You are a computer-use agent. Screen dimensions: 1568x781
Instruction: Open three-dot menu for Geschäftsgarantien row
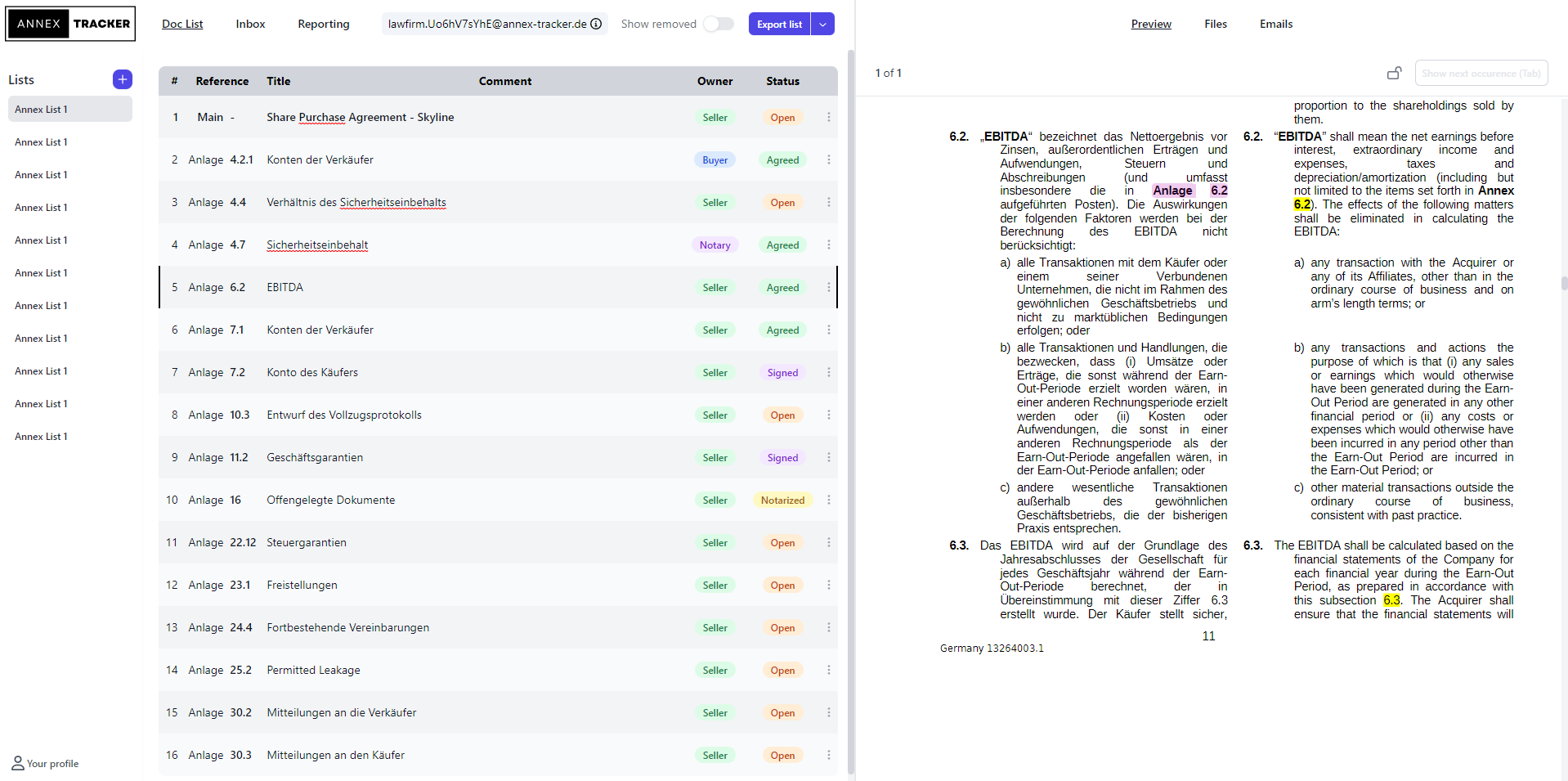pyautogui.click(x=828, y=458)
